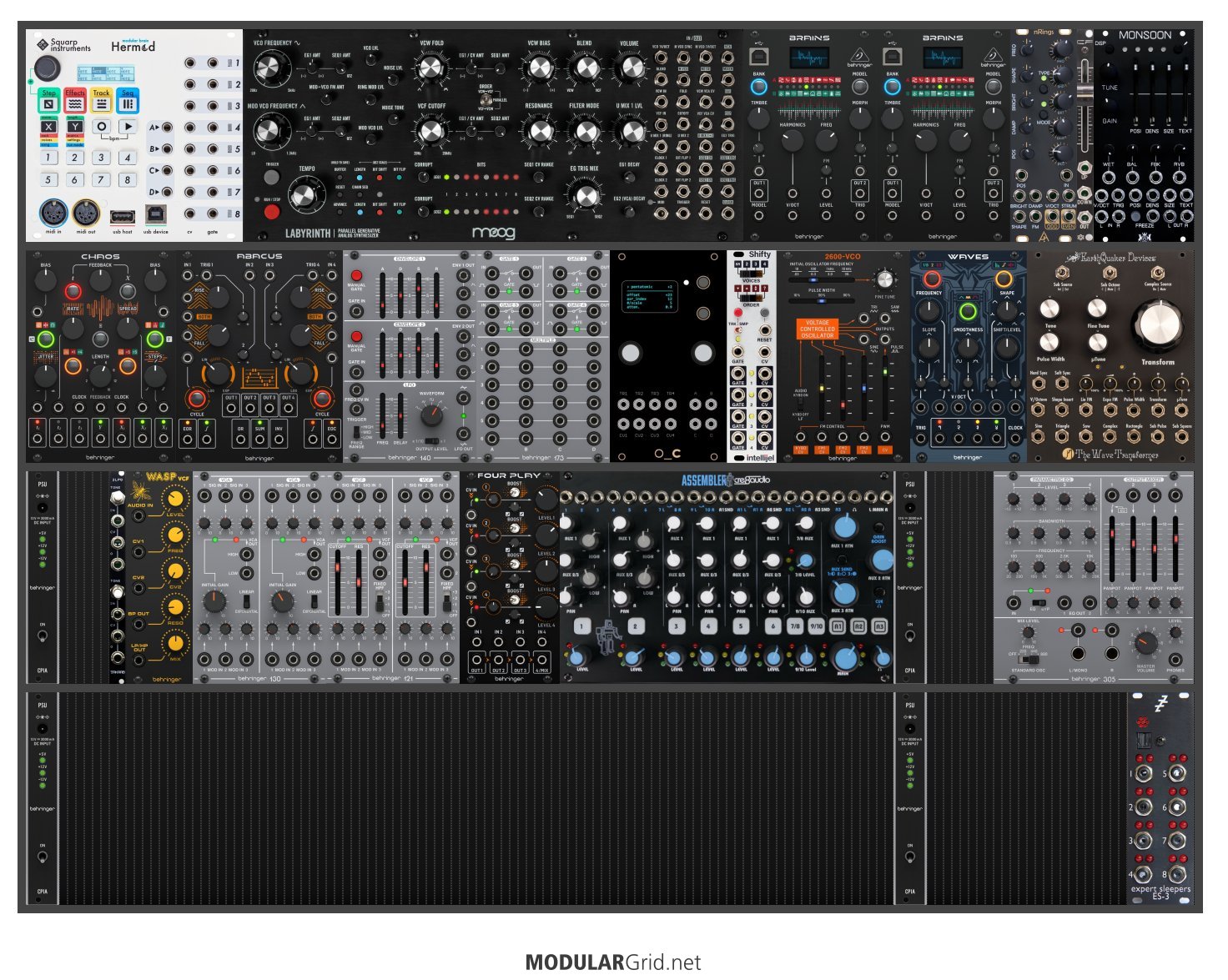1228x980 pixels.
Task: Click the STANDARD OSC frequency switch on the 305
Action: (x=1028, y=658)
